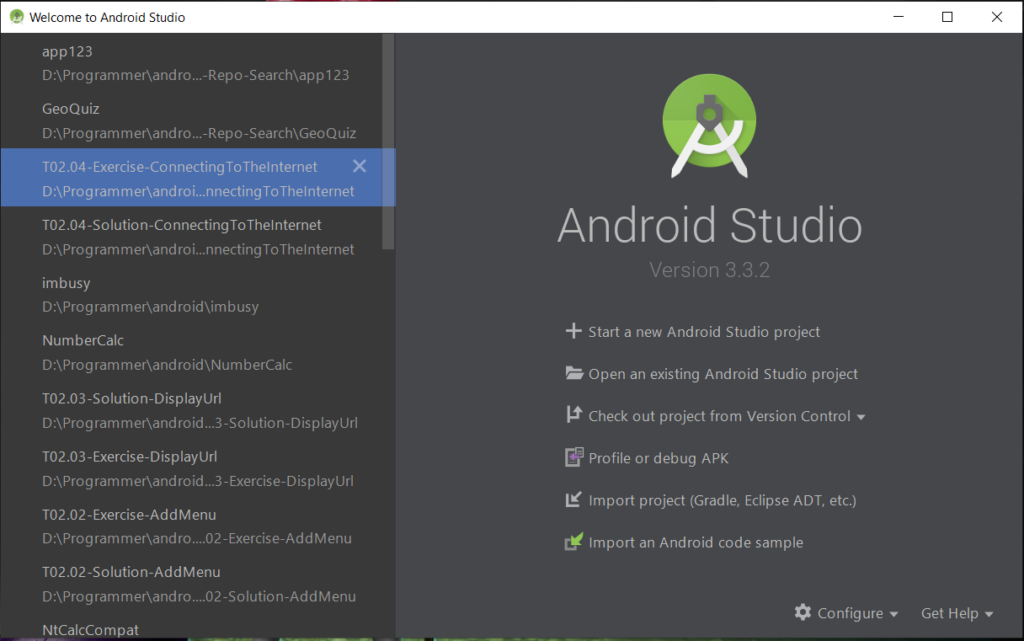Remove T02.04-Exercise-ConnectingToTheInternet from recent projects
1024x641 pixels.
[359, 166]
